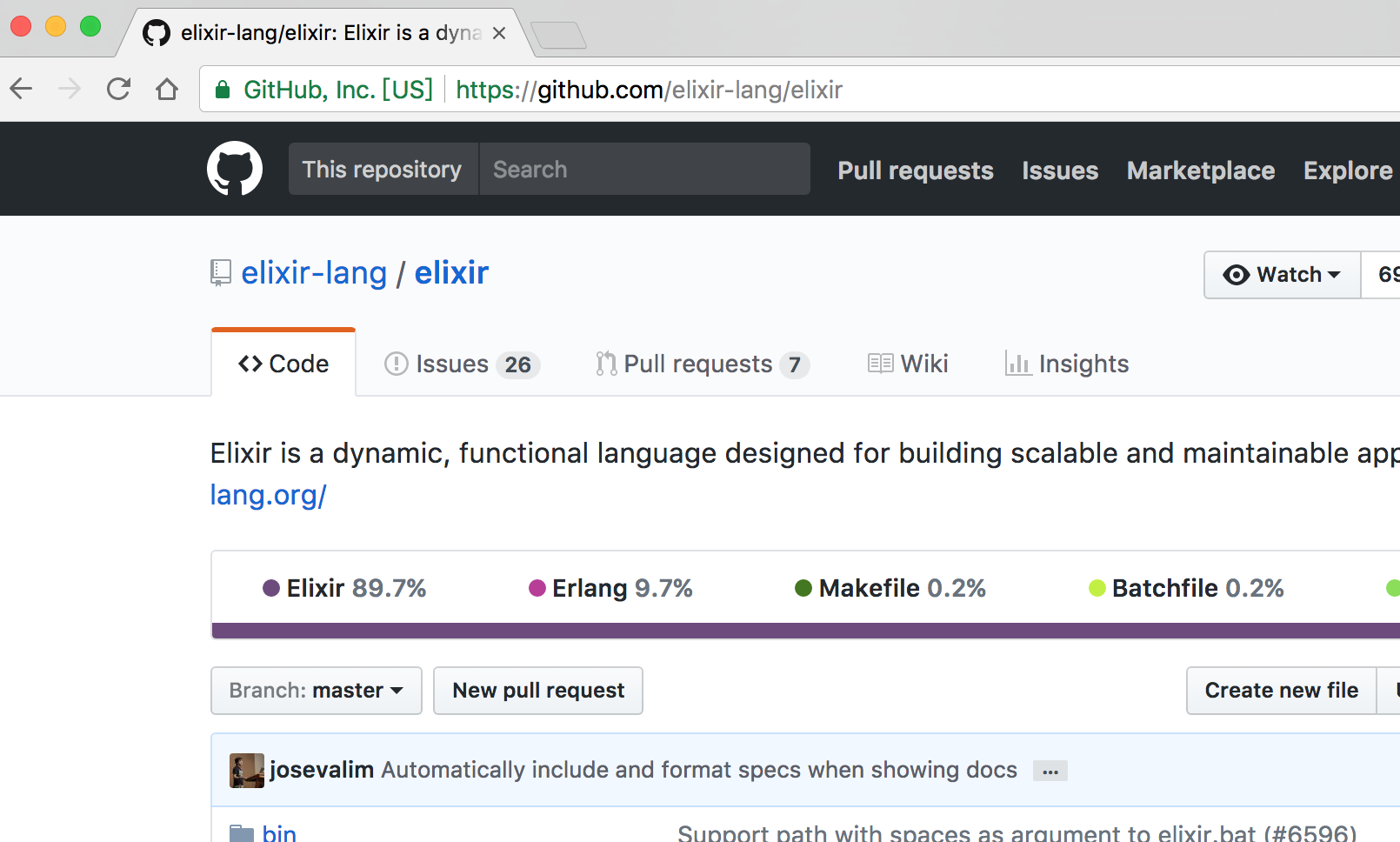
Task: Click the pull request branch icon on the tab
Action: coord(605,363)
